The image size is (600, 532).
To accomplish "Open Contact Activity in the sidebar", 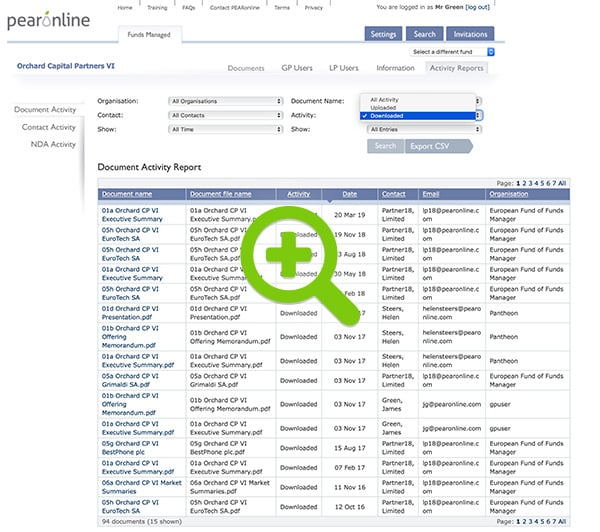I will [49, 127].
